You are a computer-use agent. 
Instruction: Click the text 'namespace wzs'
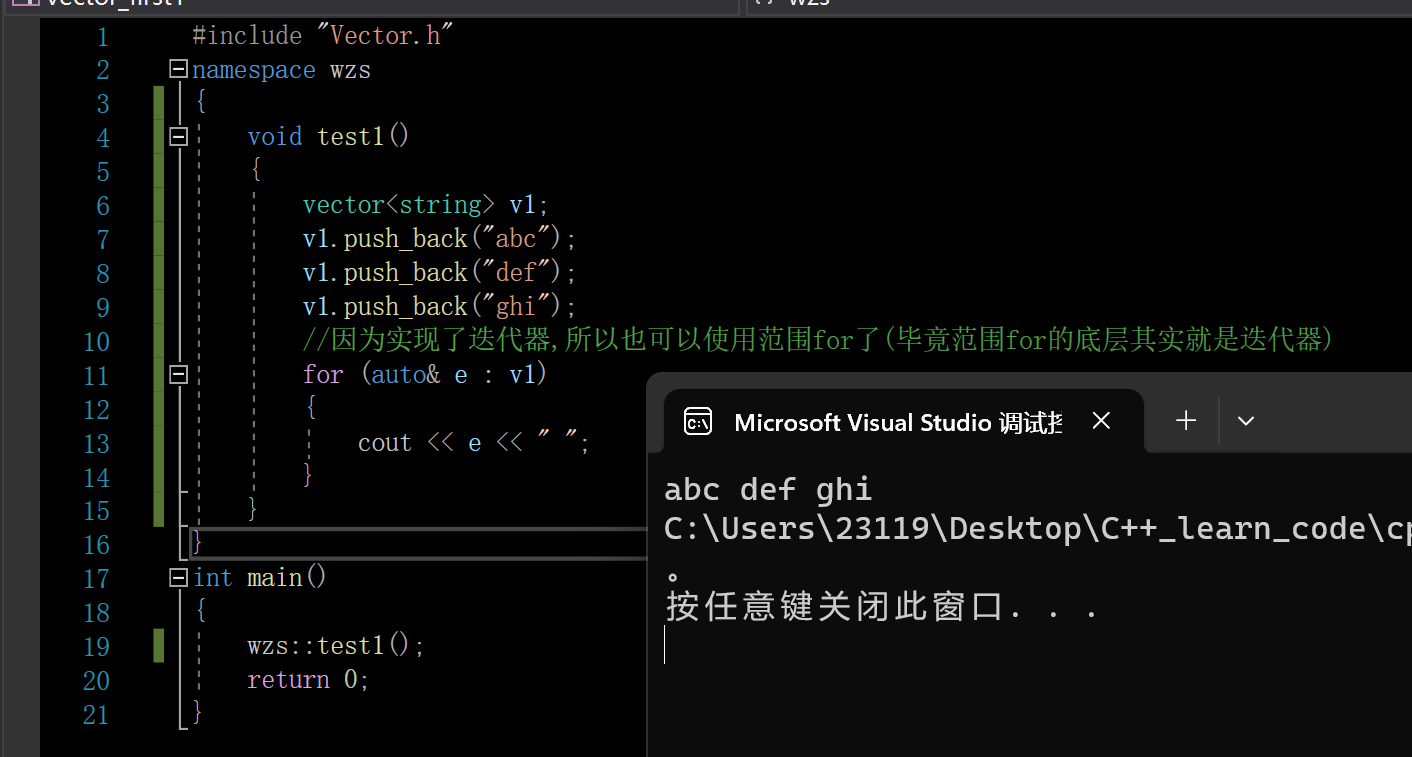[x=281, y=70]
